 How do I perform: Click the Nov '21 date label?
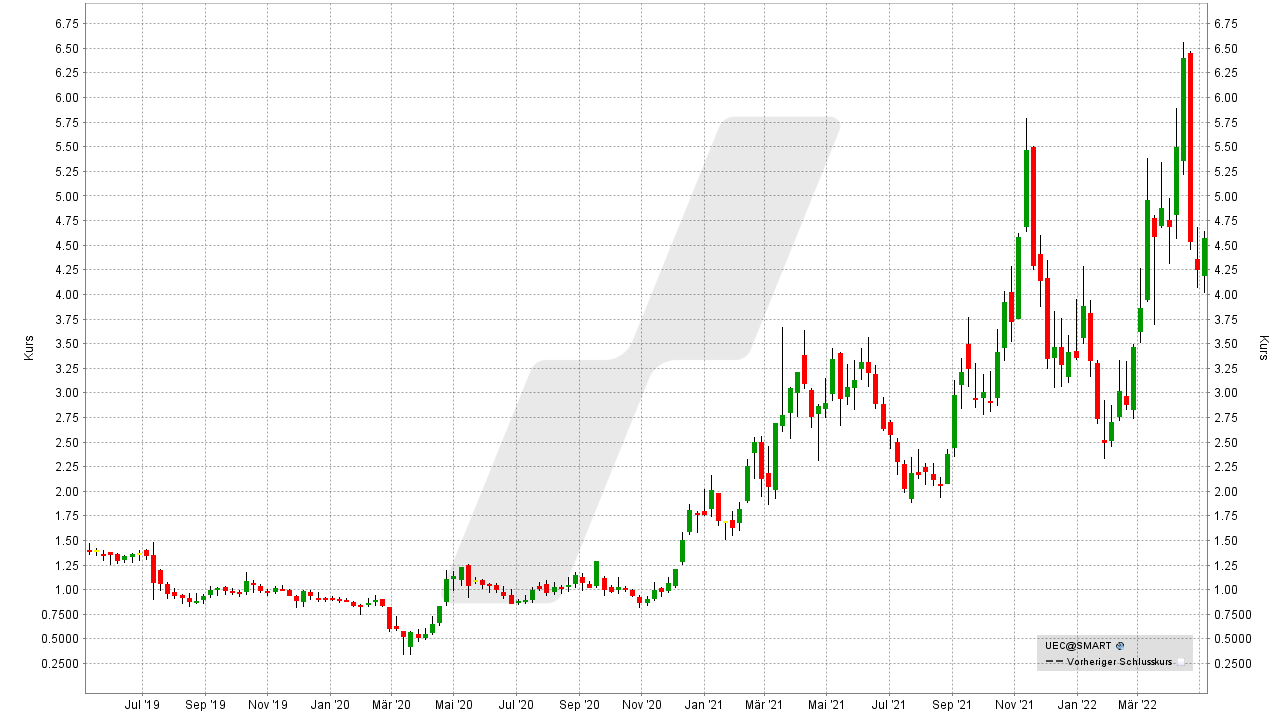(x=1014, y=704)
